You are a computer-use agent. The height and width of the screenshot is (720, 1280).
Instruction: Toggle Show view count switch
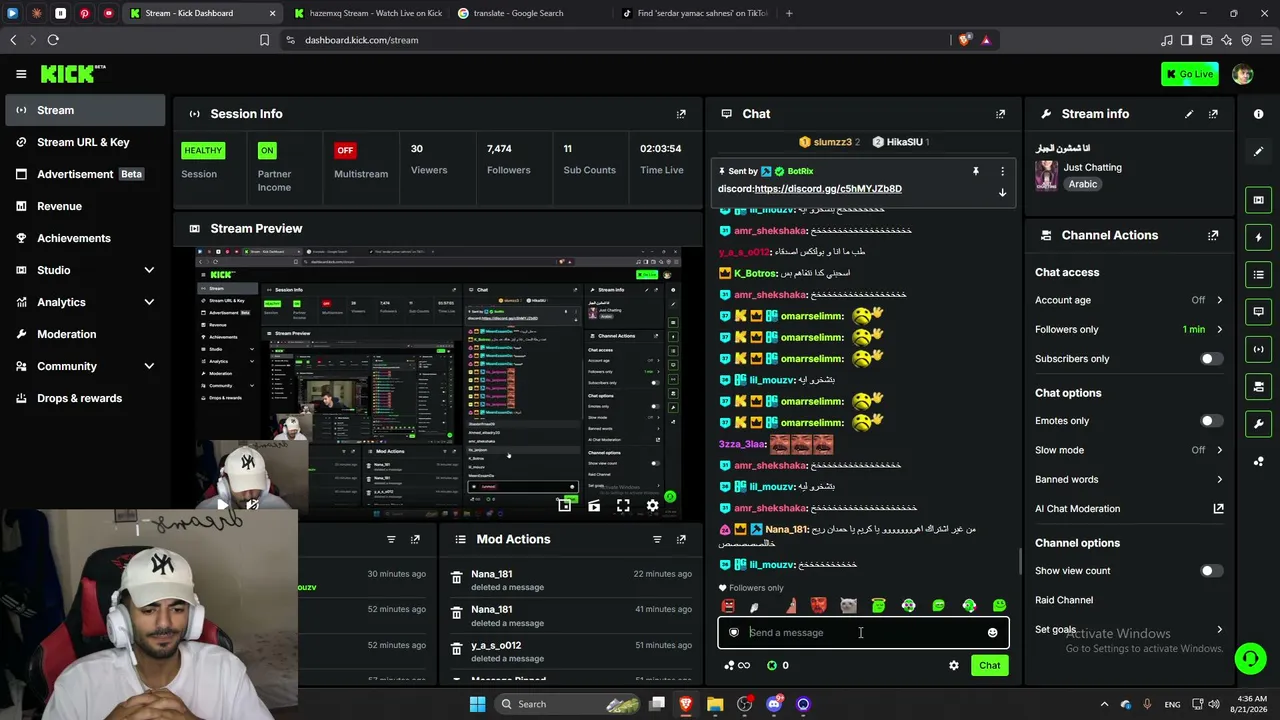click(1210, 571)
